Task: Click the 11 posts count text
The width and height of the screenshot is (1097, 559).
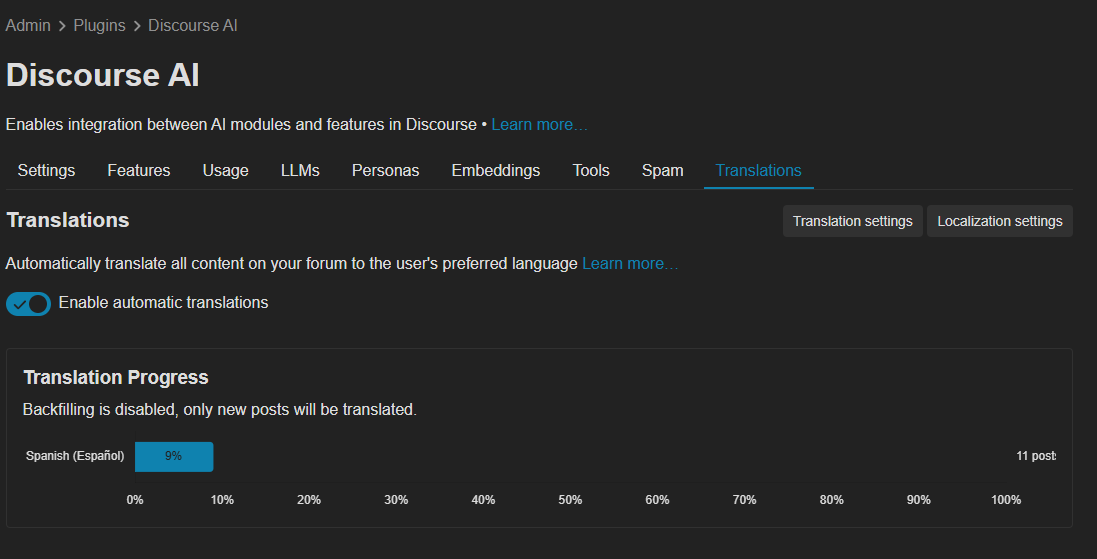Action: [x=1036, y=456]
